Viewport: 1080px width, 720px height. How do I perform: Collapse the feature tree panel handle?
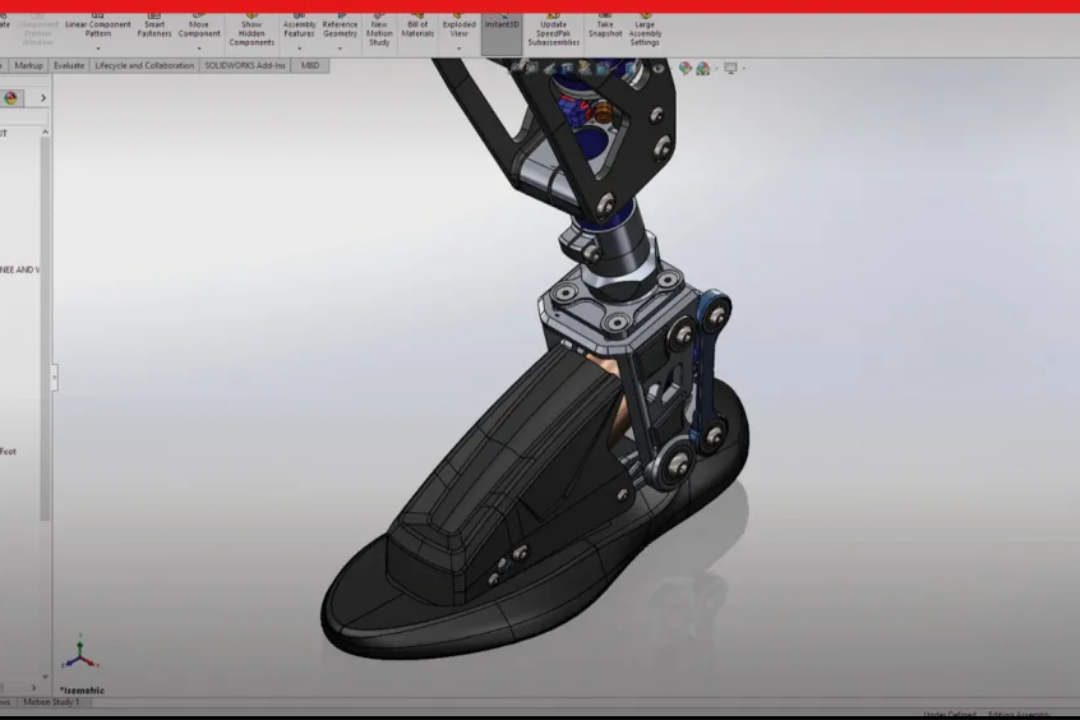pyautogui.click(x=54, y=377)
